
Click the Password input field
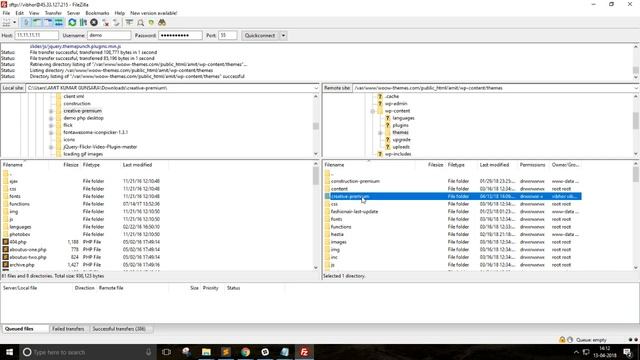(x=180, y=36)
